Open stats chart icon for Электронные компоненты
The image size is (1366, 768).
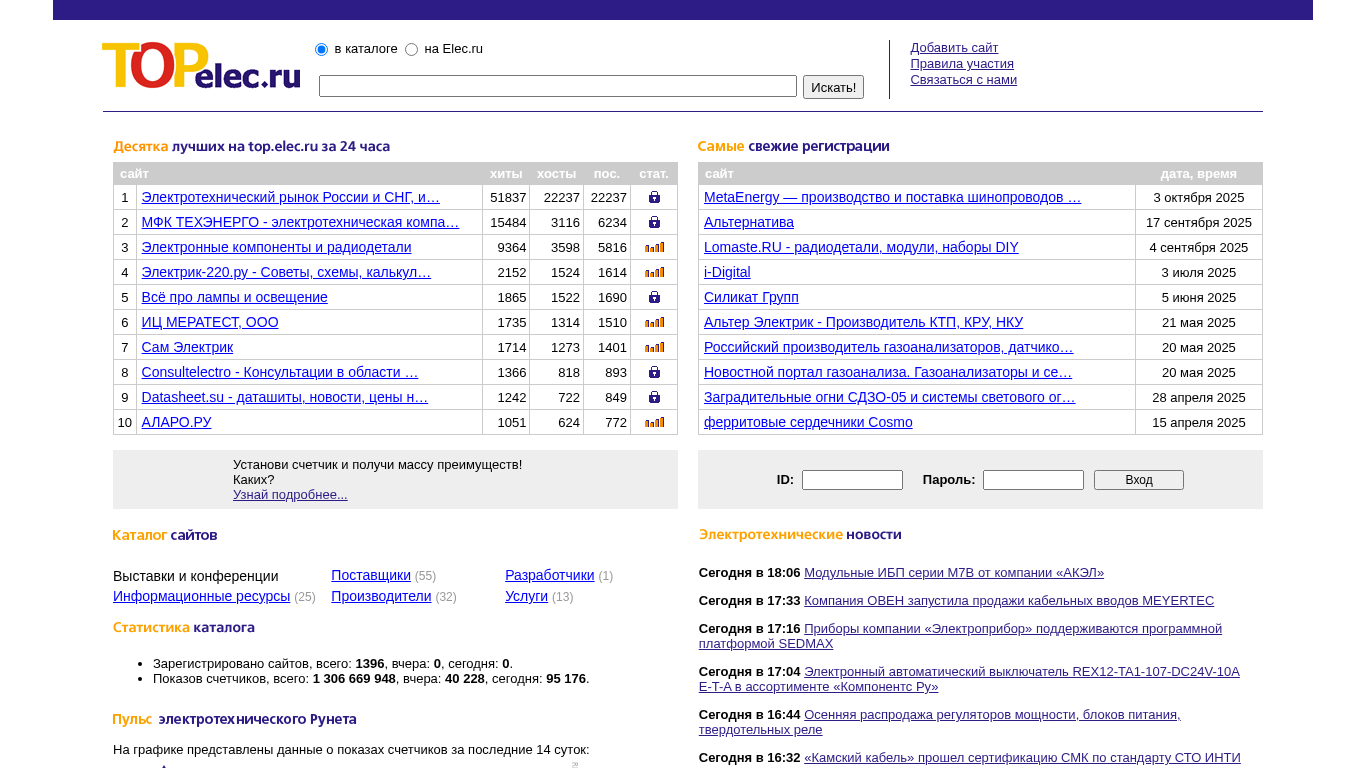[654, 247]
